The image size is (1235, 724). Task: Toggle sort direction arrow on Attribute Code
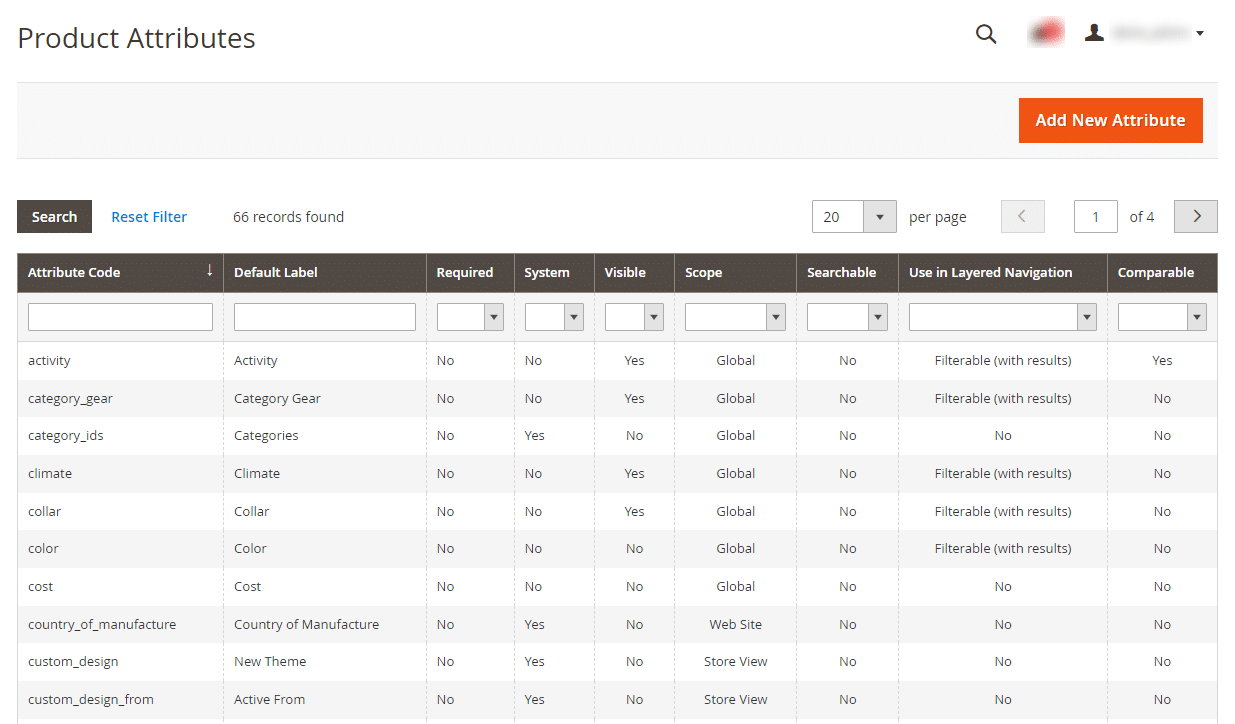[209, 270]
